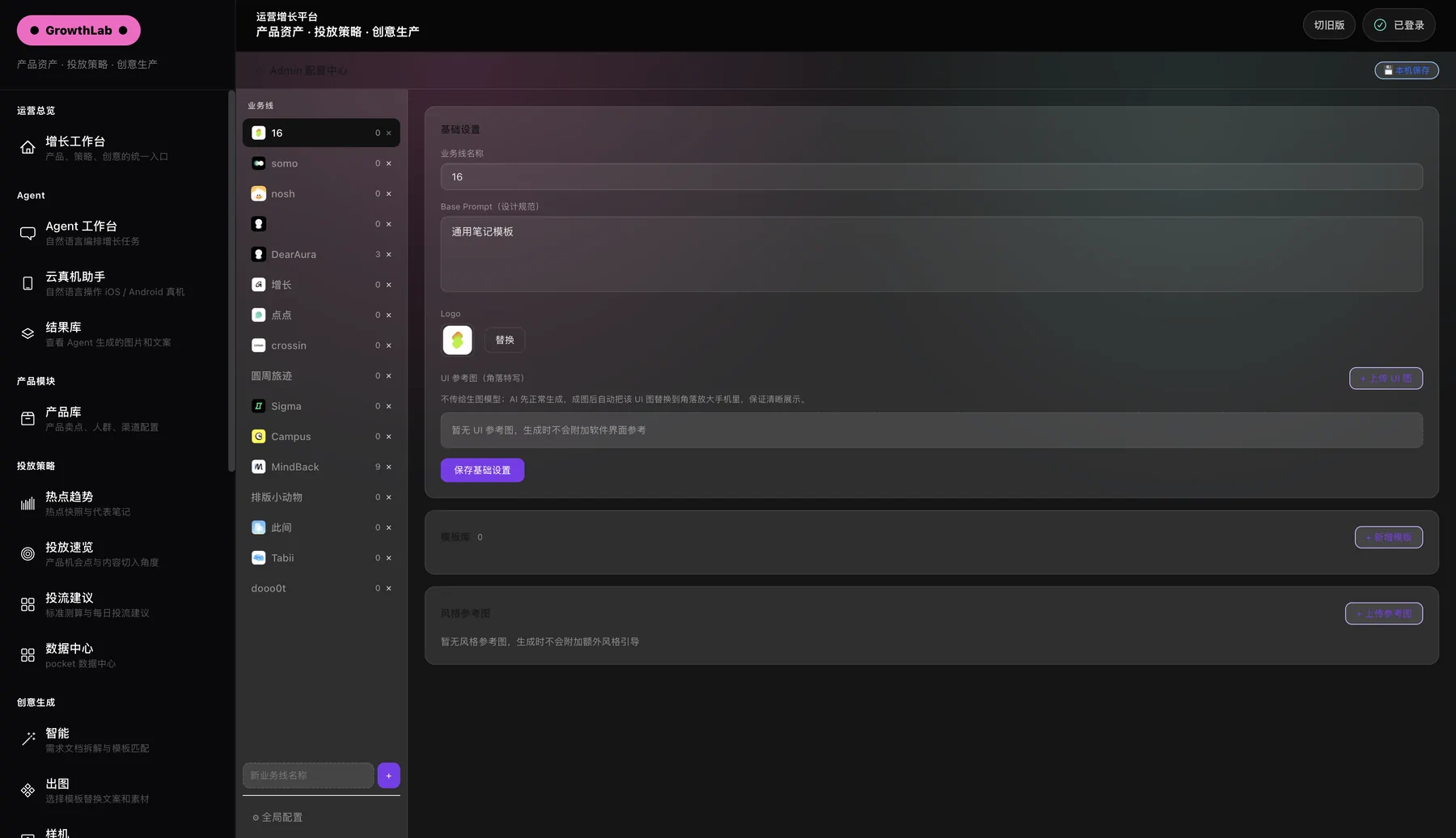Focus the 业务线名称 field containing 16
The width and height of the screenshot is (1456, 838).
tap(932, 177)
